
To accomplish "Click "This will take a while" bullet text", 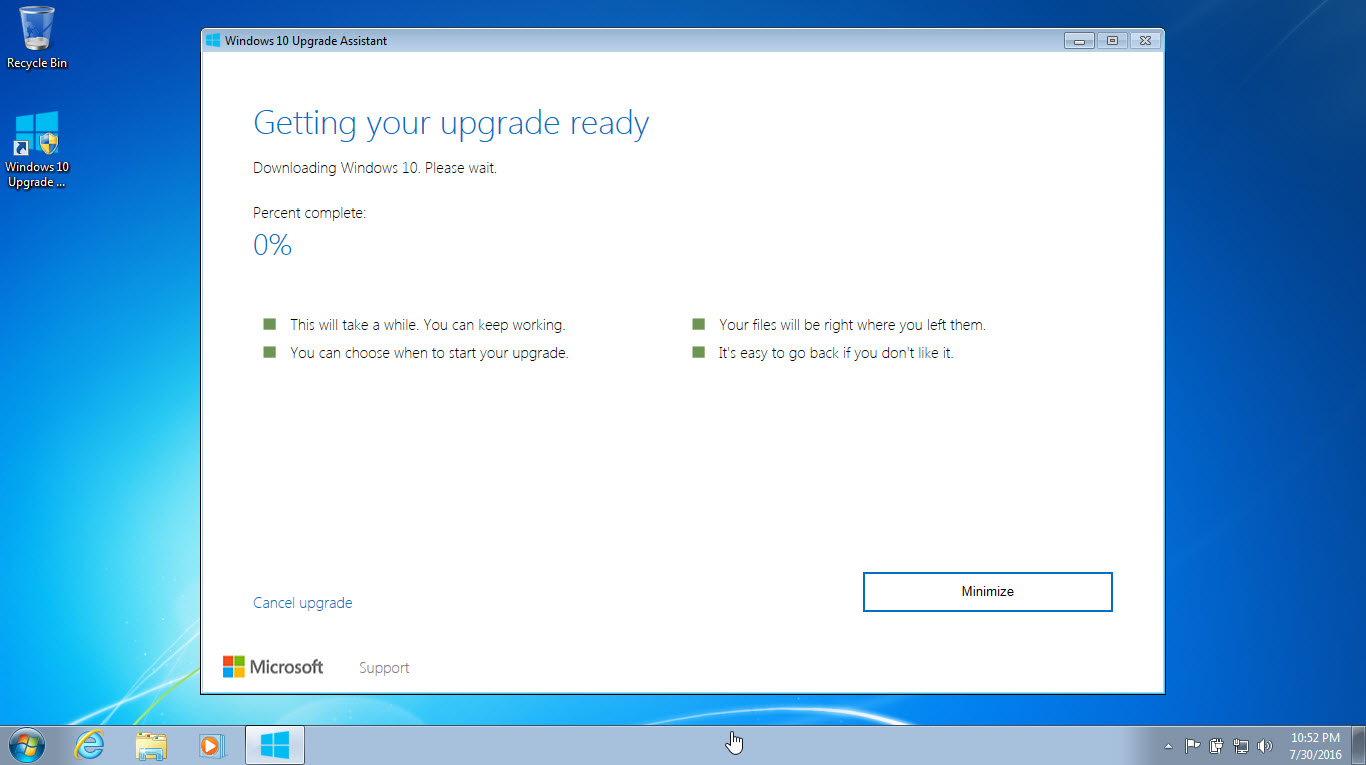I will tap(428, 325).
